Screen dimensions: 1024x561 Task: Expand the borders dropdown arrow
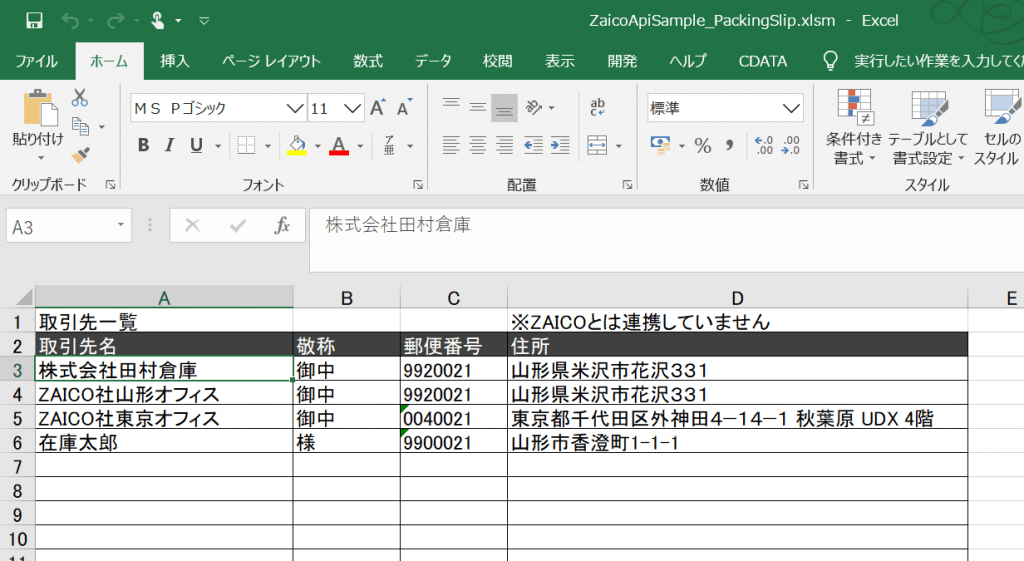[x=268, y=146]
